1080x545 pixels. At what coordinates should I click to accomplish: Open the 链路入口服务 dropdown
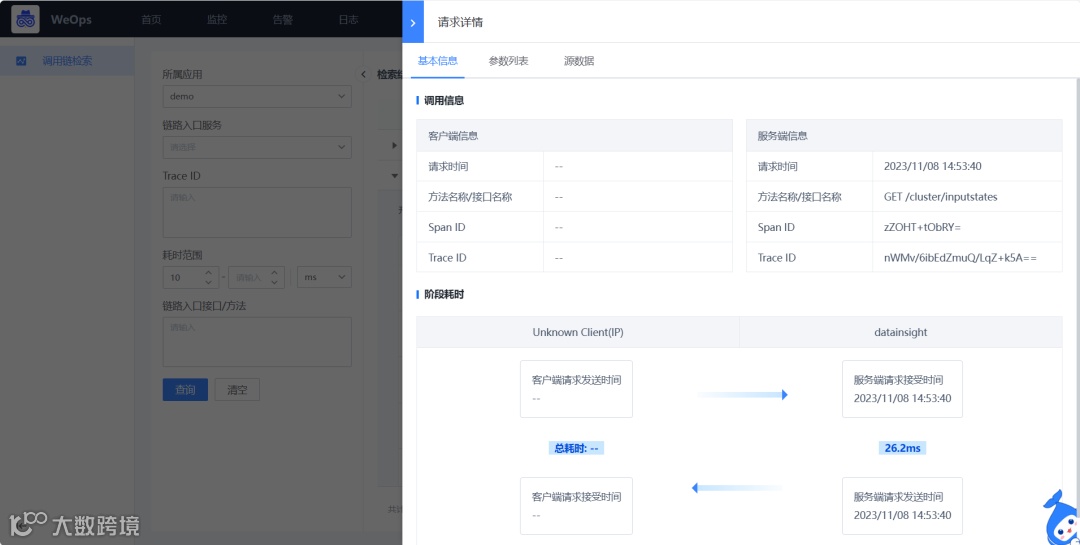pyautogui.click(x=257, y=147)
